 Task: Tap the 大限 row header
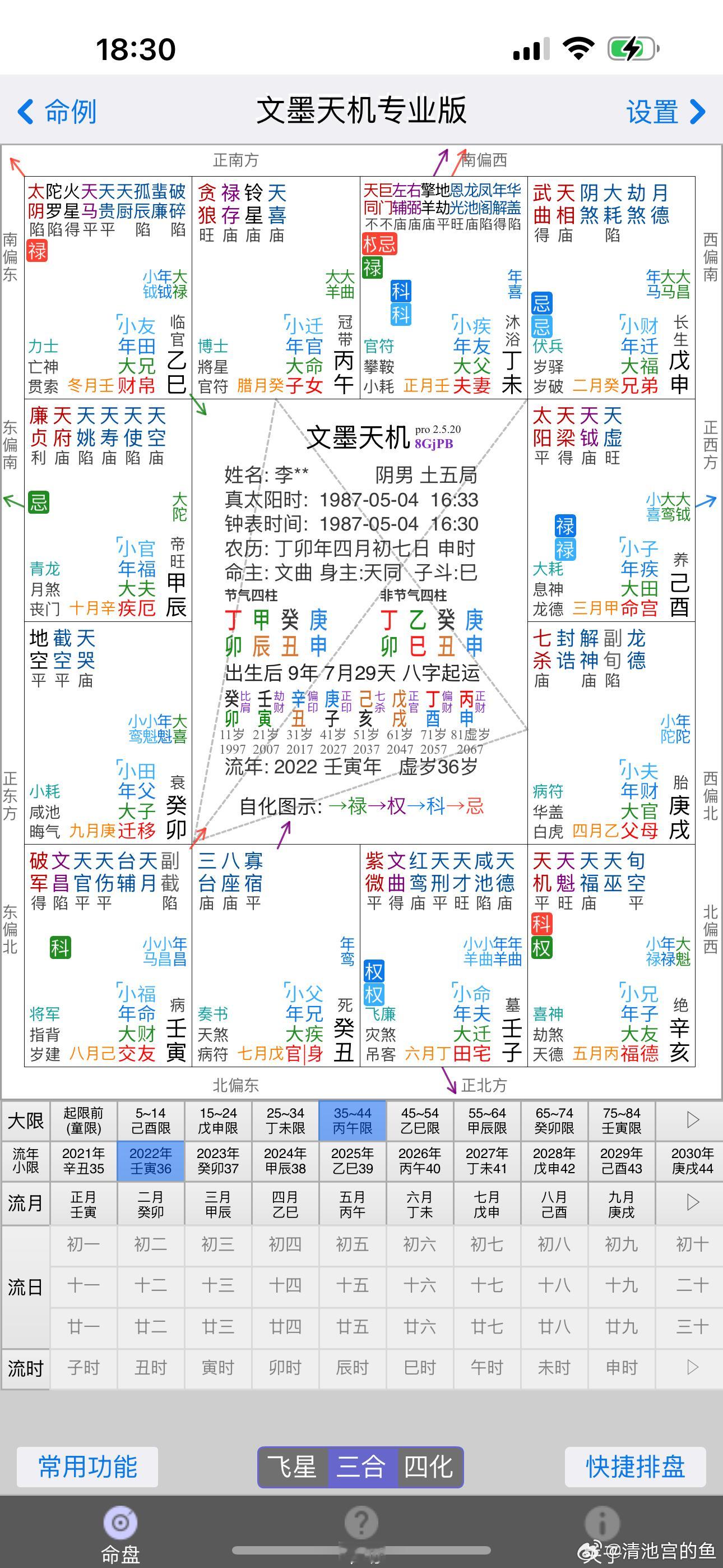coord(26,1120)
